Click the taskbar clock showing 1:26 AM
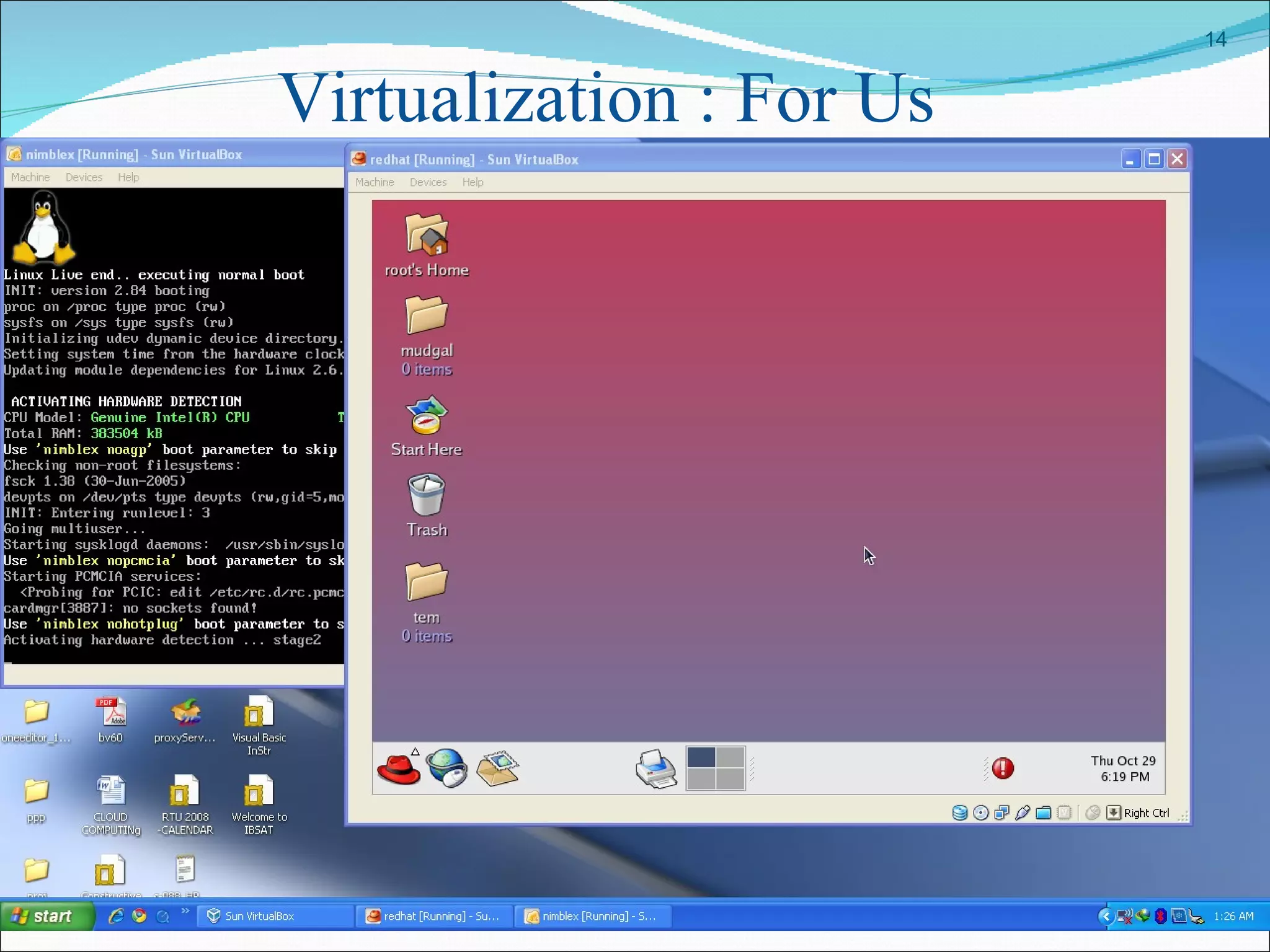 click(1233, 916)
